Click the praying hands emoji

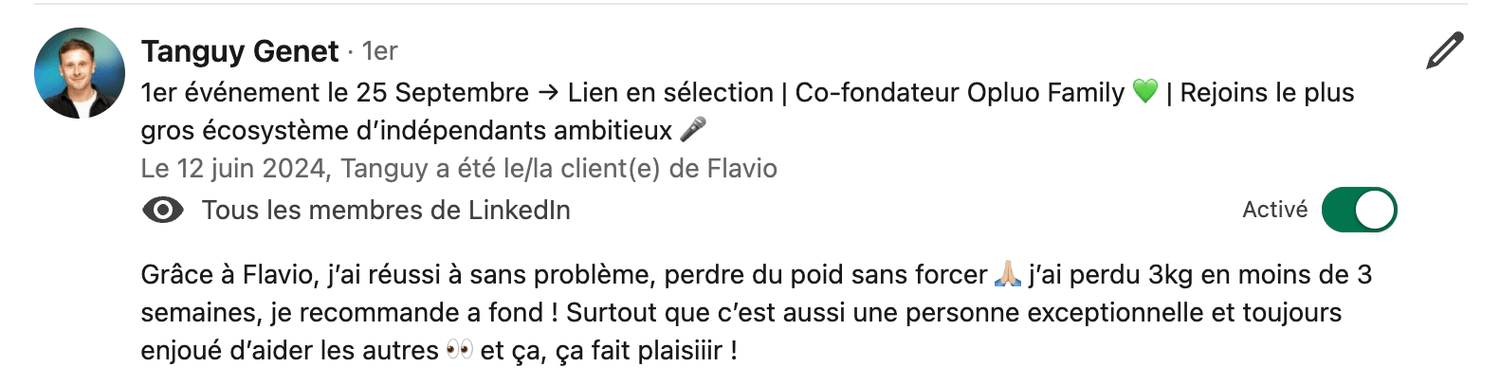click(x=1007, y=274)
